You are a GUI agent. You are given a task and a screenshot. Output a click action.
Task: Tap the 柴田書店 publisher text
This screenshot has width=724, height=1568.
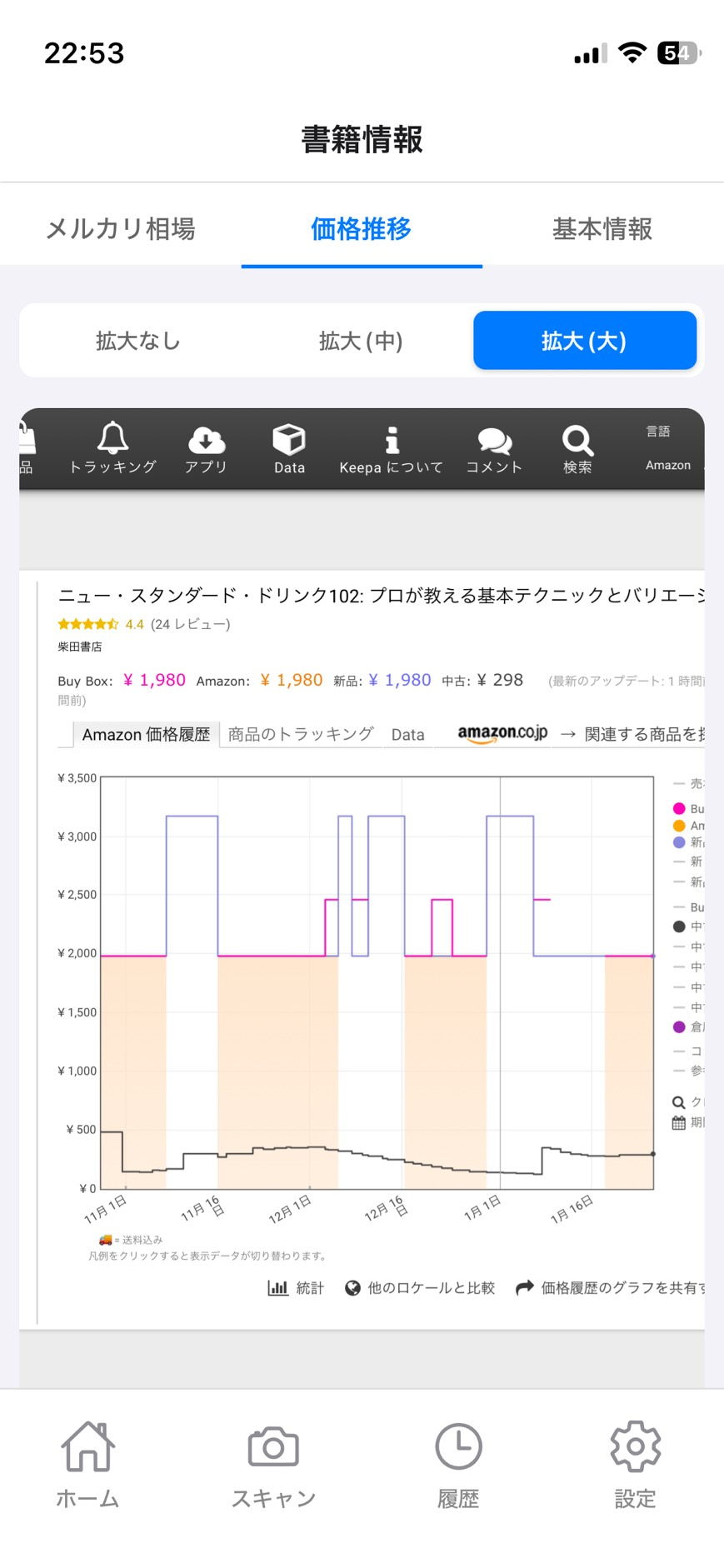pyautogui.click(x=80, y=647)
